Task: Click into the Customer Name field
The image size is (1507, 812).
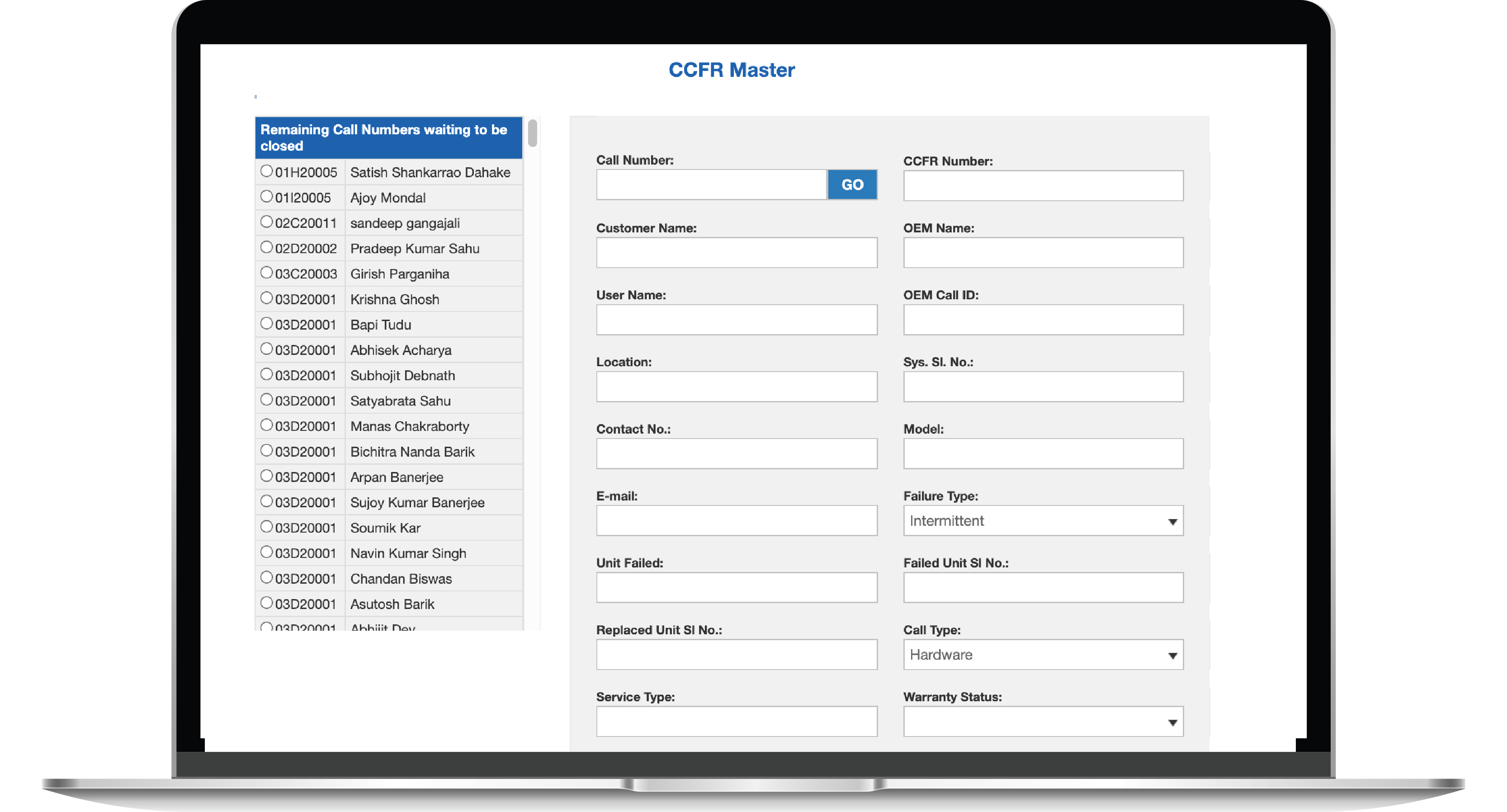Action: [736, 252]
